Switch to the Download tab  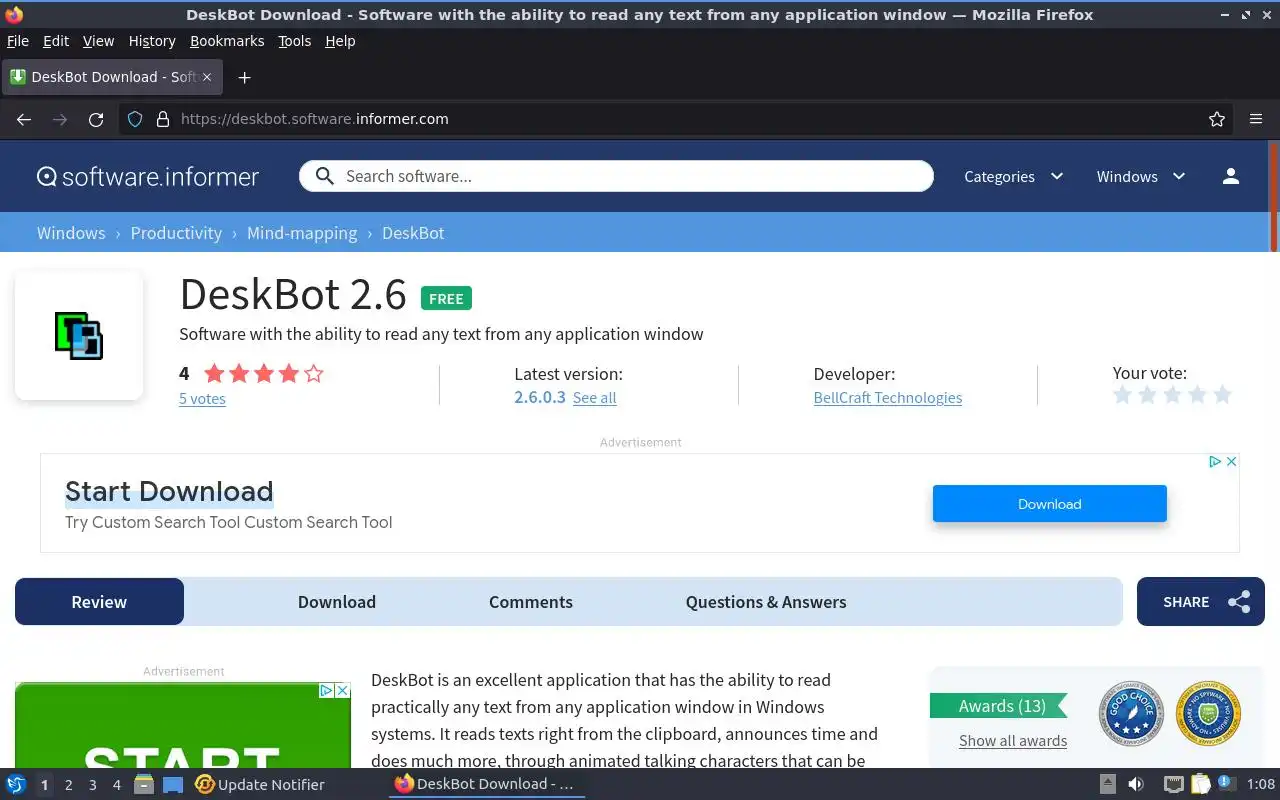click(337, 602)
